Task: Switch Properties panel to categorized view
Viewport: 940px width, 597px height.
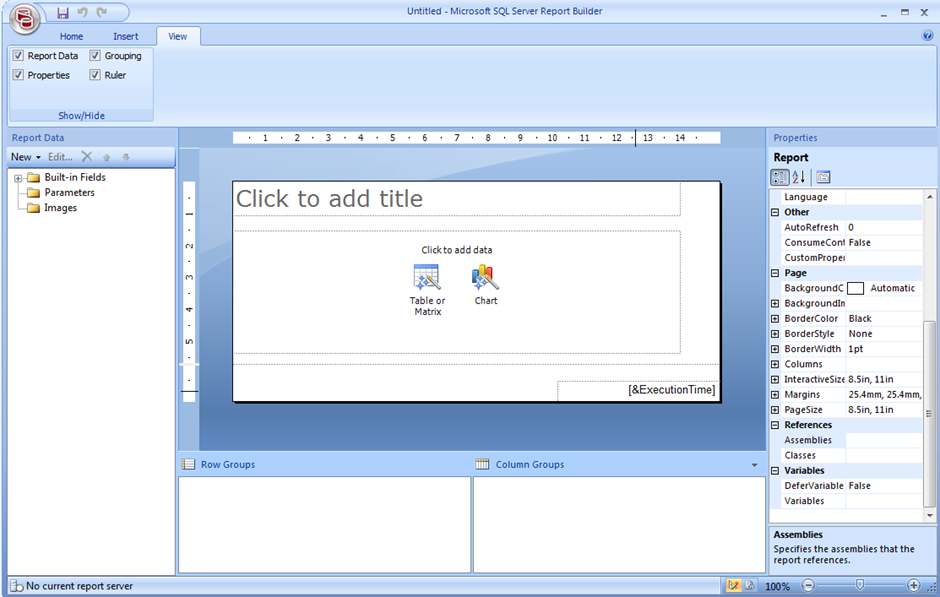Action: point(779,177)
